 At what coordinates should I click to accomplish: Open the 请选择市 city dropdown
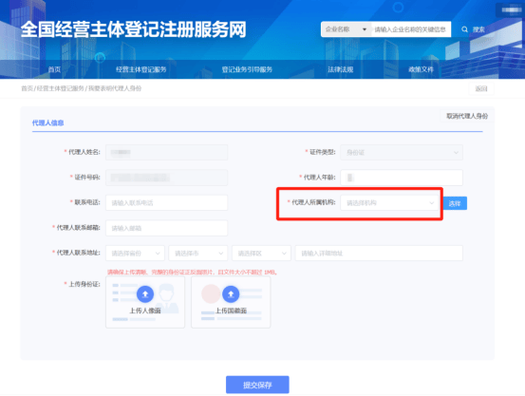pyautogui.click(x=198, y=253)
